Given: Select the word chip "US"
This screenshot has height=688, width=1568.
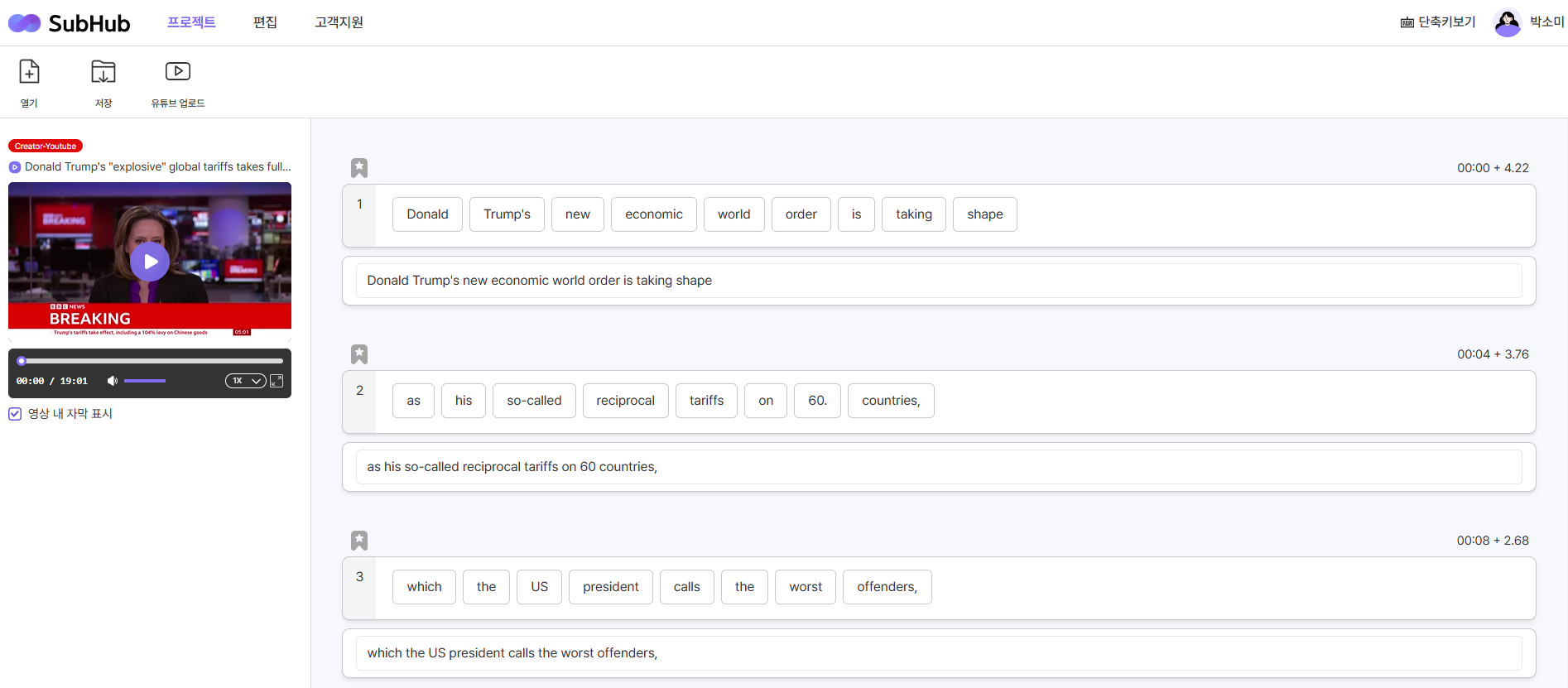Looking at the screenshot, I should coord(540,587).
